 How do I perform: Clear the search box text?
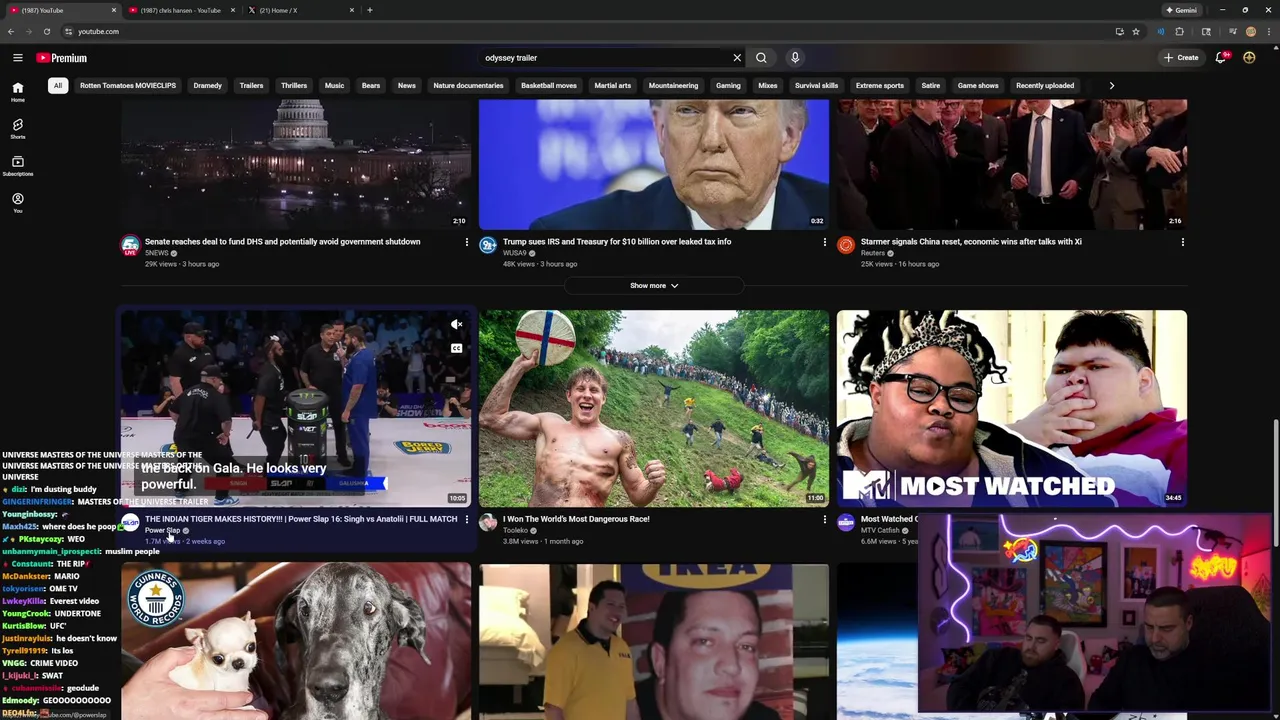737,58
